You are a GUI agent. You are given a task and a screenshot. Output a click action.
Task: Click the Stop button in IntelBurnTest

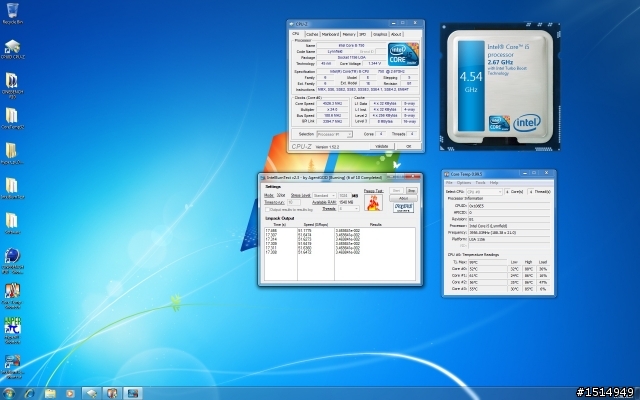(411, 191)
